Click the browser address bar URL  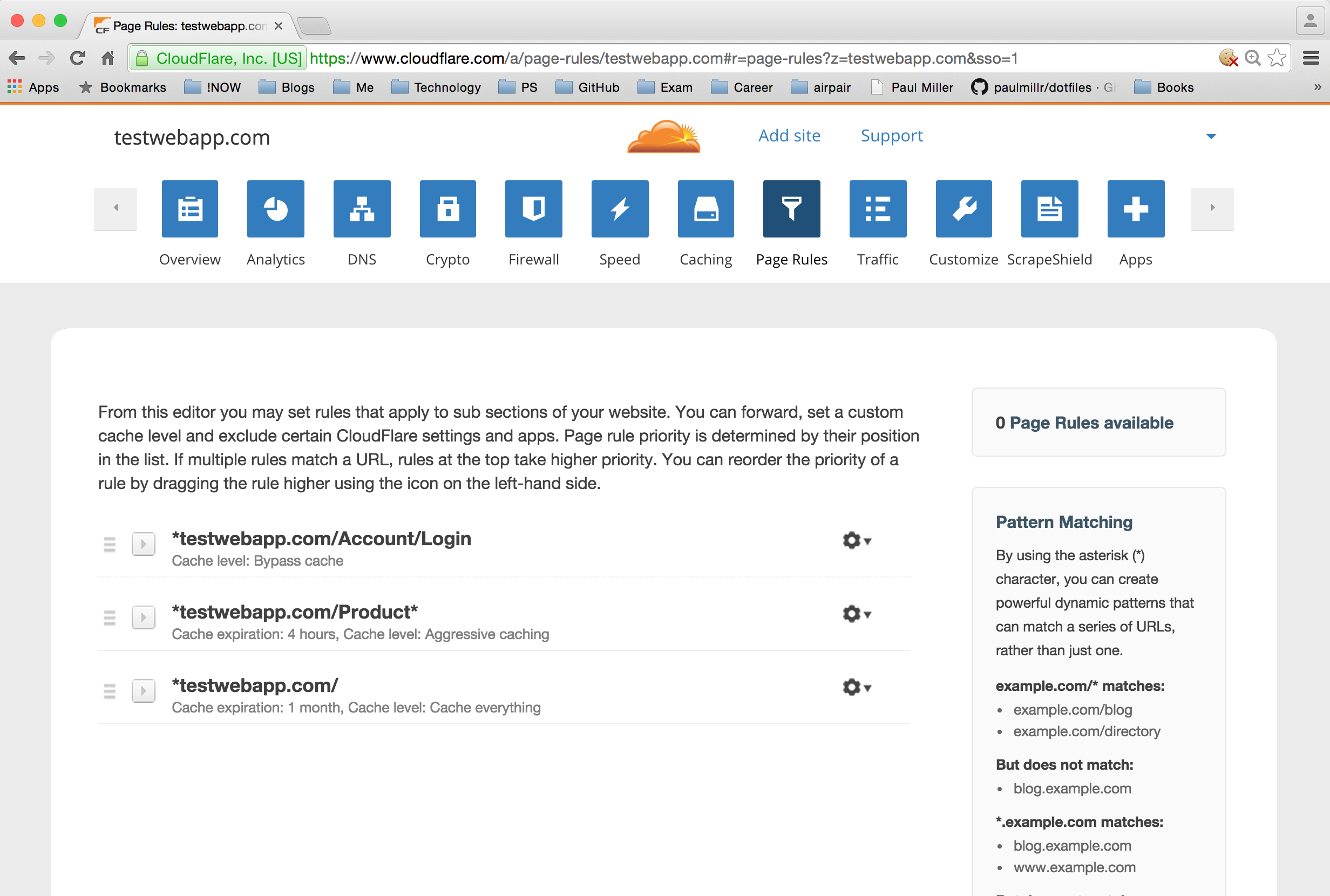tap(663, 58)
